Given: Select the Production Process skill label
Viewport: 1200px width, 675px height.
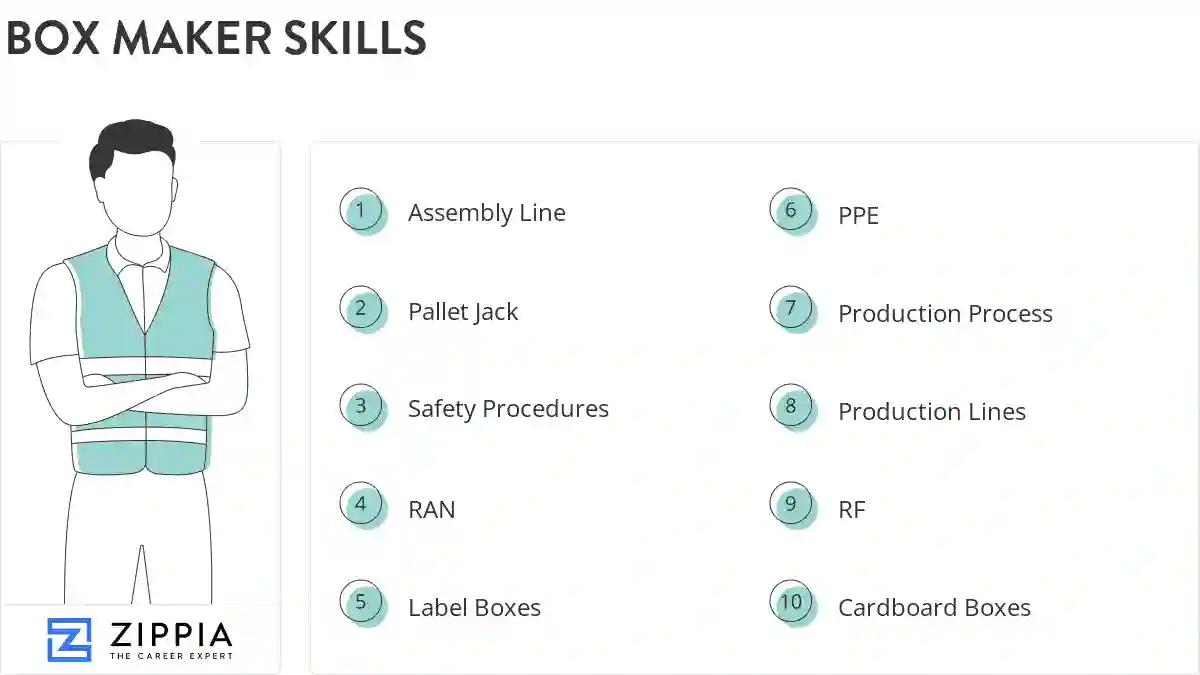Looking at the screenshot, I should (945, 314).
